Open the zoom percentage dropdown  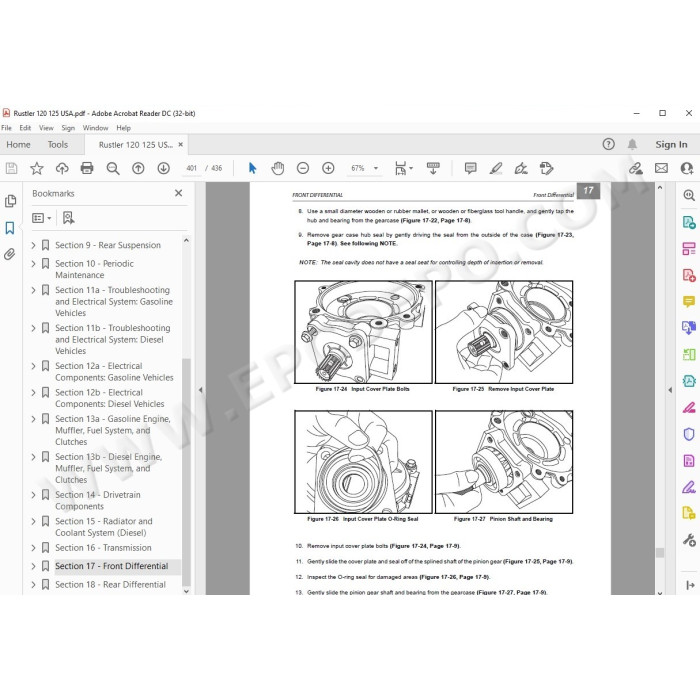click(x=376, y=168)
